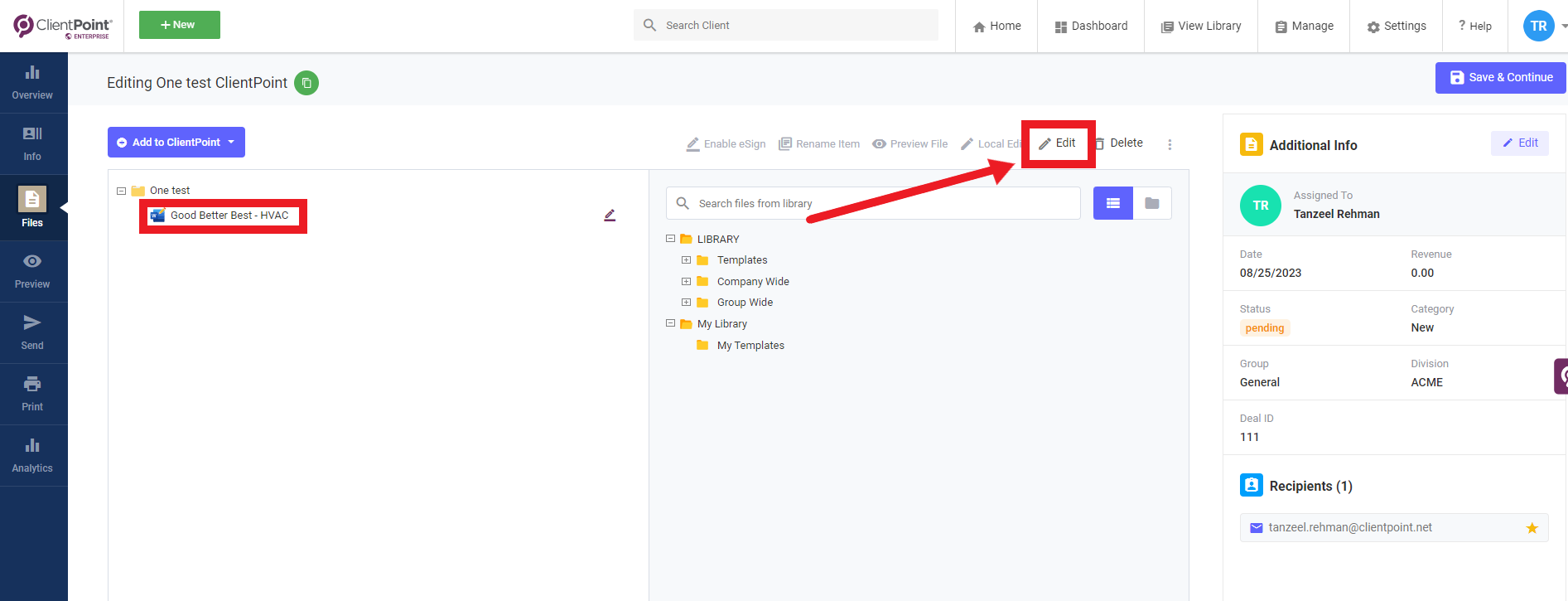1568x601 pixels.
Task: Expand the Templates folder
Action: (x=686, y=260)
